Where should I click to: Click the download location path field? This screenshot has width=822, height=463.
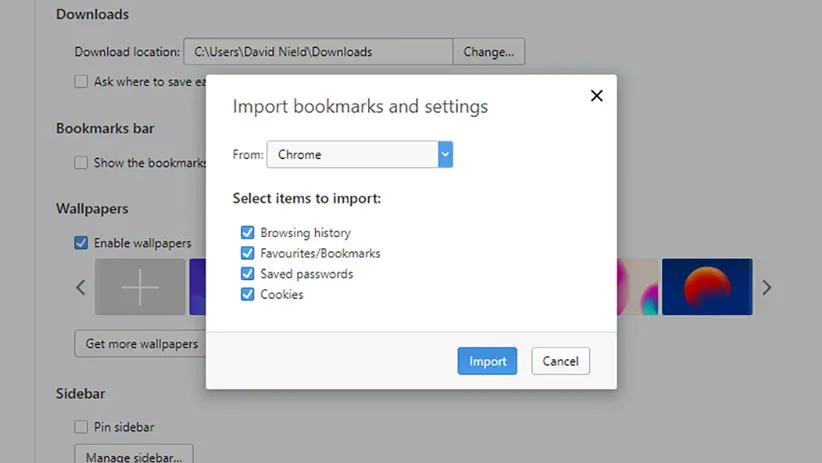click(x=317, y=52)
